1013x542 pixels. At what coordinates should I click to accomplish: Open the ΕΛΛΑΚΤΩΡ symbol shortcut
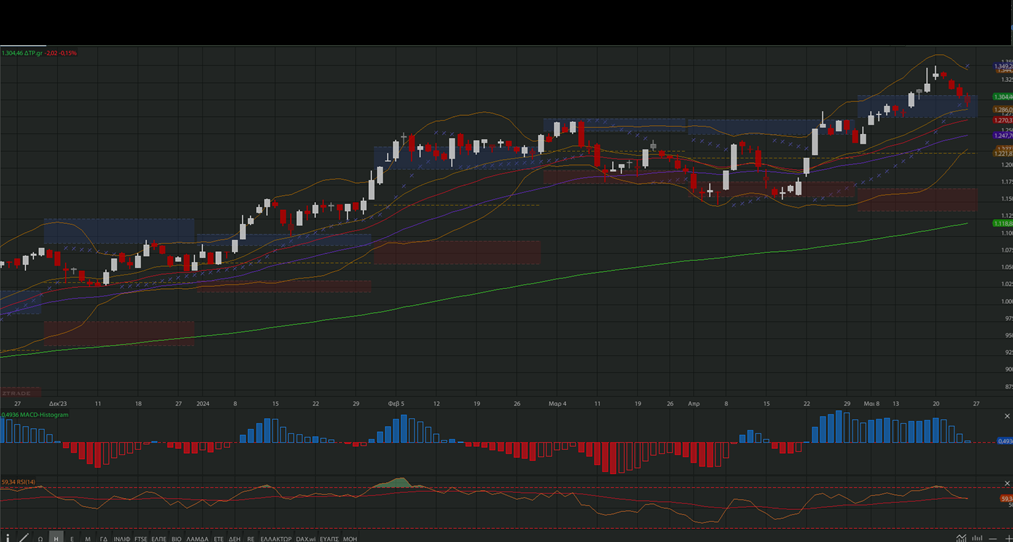coord(276,539)
